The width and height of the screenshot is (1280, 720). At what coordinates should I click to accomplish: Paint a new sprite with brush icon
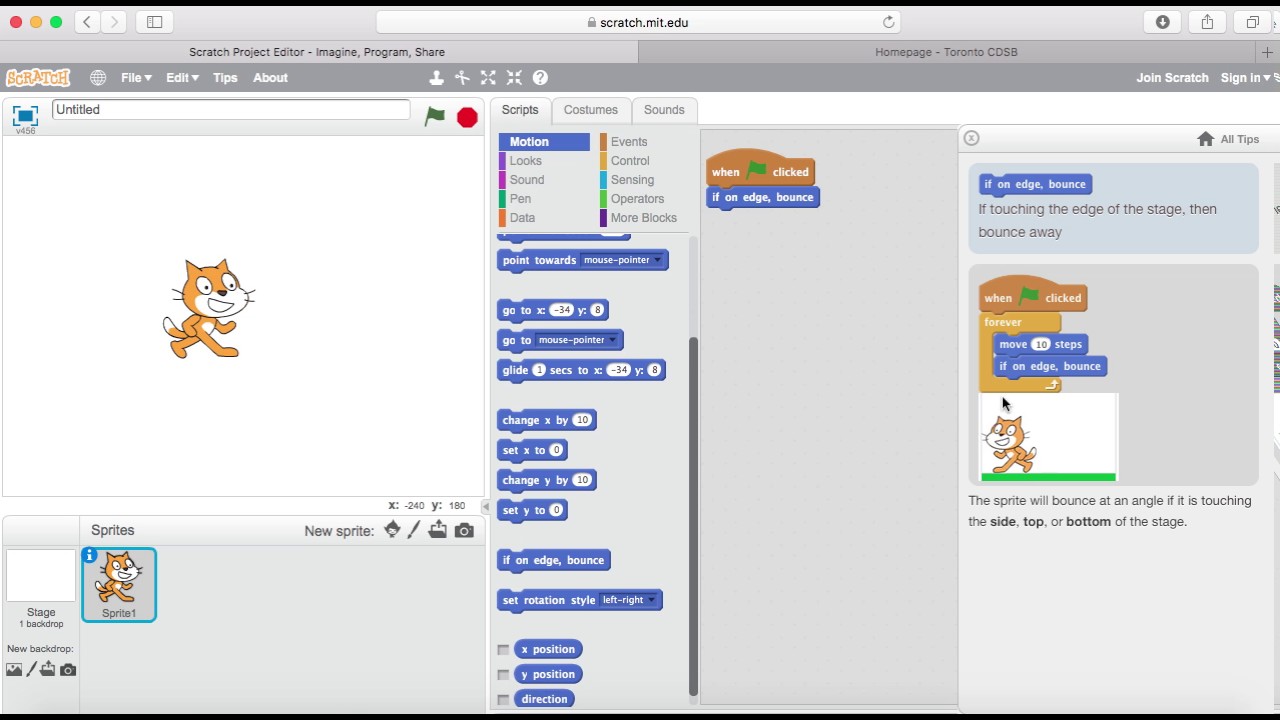[415, 530]
